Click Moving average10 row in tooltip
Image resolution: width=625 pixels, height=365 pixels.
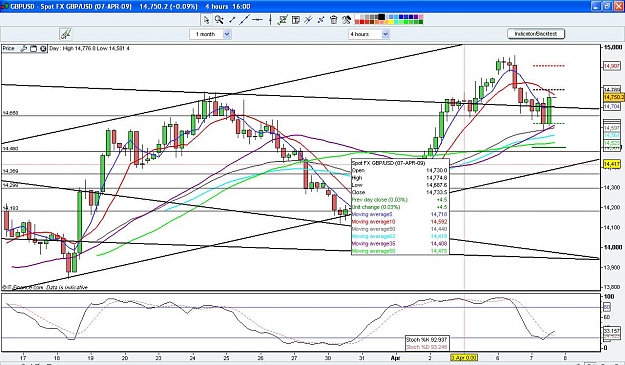pos(399,222)
